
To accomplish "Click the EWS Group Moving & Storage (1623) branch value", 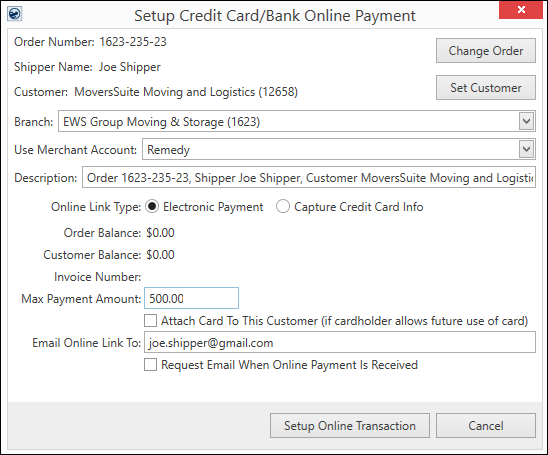I will point(161,122).
